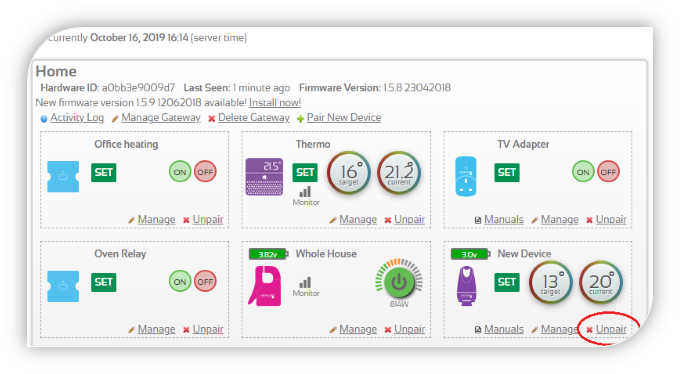Switch Oven Relay ON
Screen dimensions: 680x374
tap(180, 282)
